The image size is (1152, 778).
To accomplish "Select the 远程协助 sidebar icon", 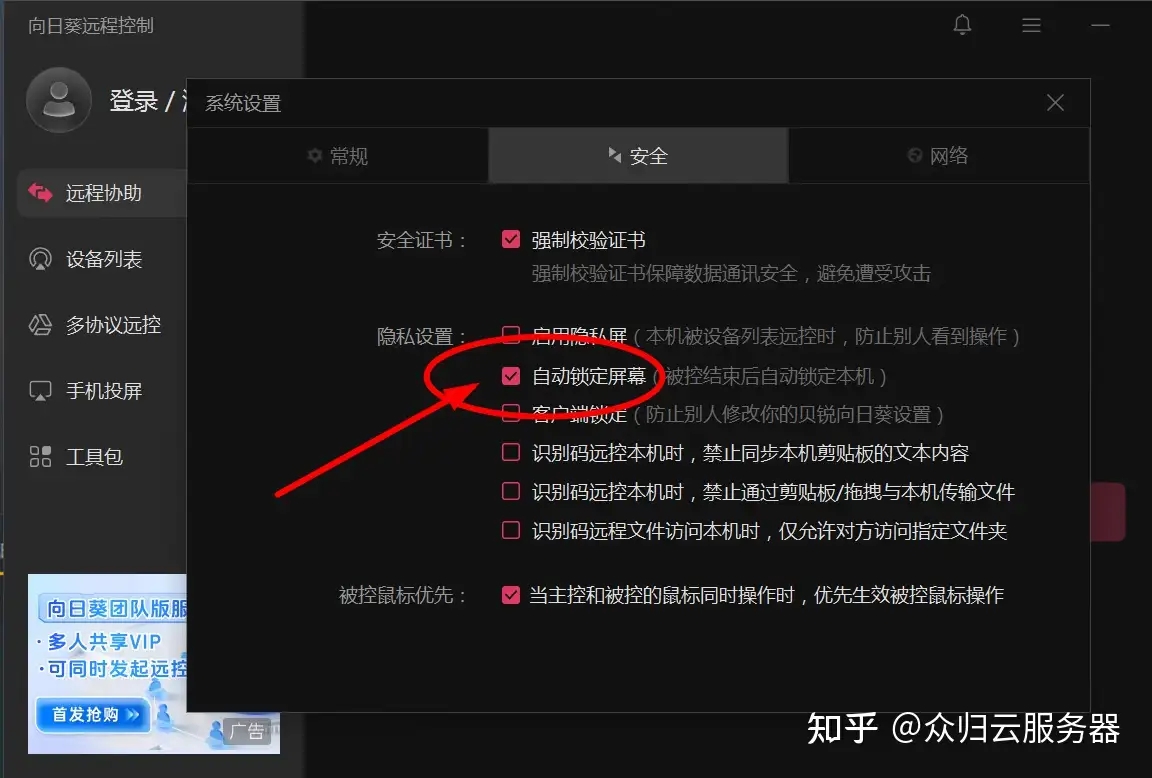I will coord(40,193).
